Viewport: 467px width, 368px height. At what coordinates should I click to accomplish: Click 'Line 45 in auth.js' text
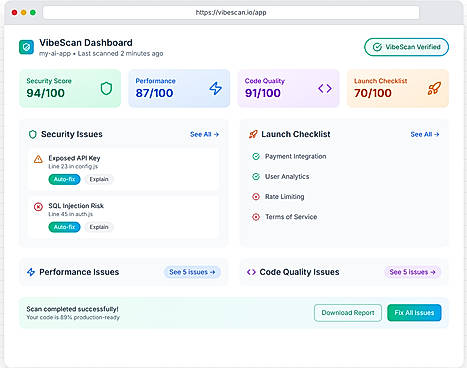pyautogui.click(x=71, y=214)
